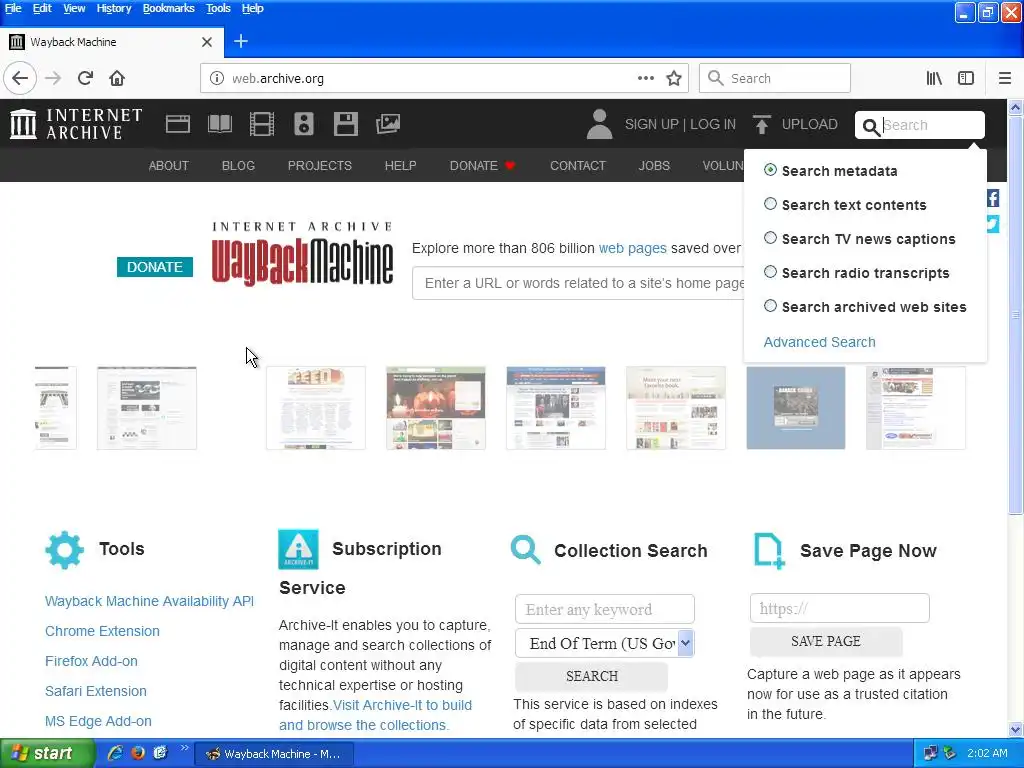Go to the browser Home icon
The height and width of the screenshot is (768, 1024).
click(x=117, y=78)
